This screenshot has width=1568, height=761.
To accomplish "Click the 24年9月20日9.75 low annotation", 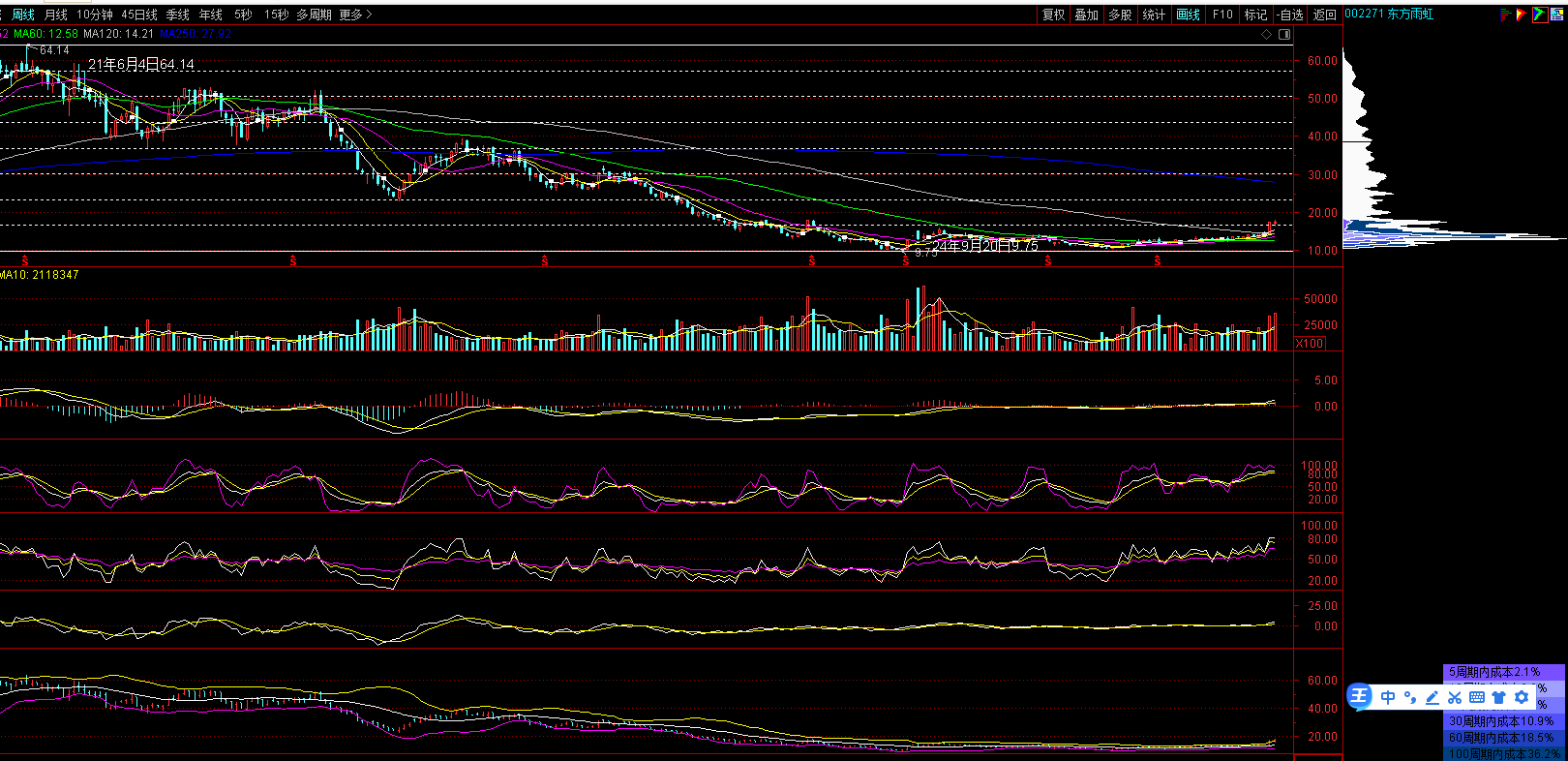I will click(985, 246).
